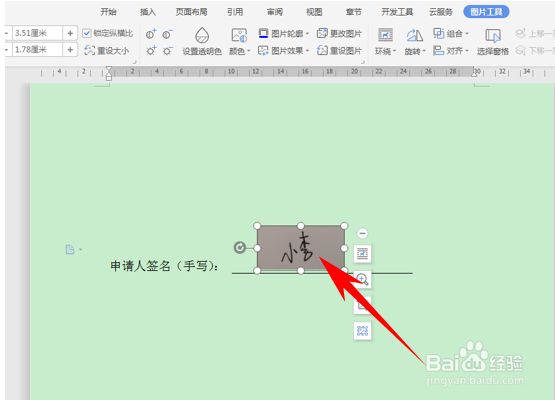Switch to the 引用 tab

235,12
